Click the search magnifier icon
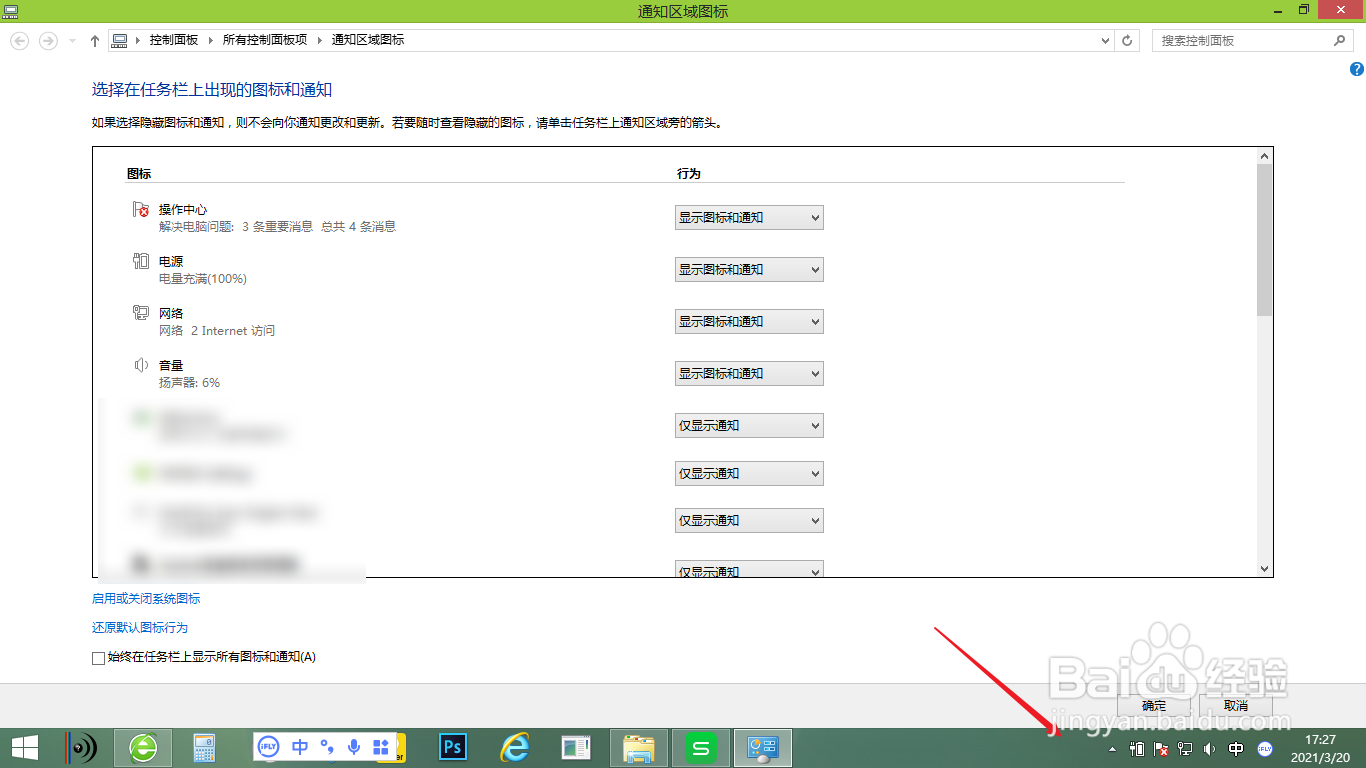This screenshot has height=768, width=1366. pos(1340,40)
